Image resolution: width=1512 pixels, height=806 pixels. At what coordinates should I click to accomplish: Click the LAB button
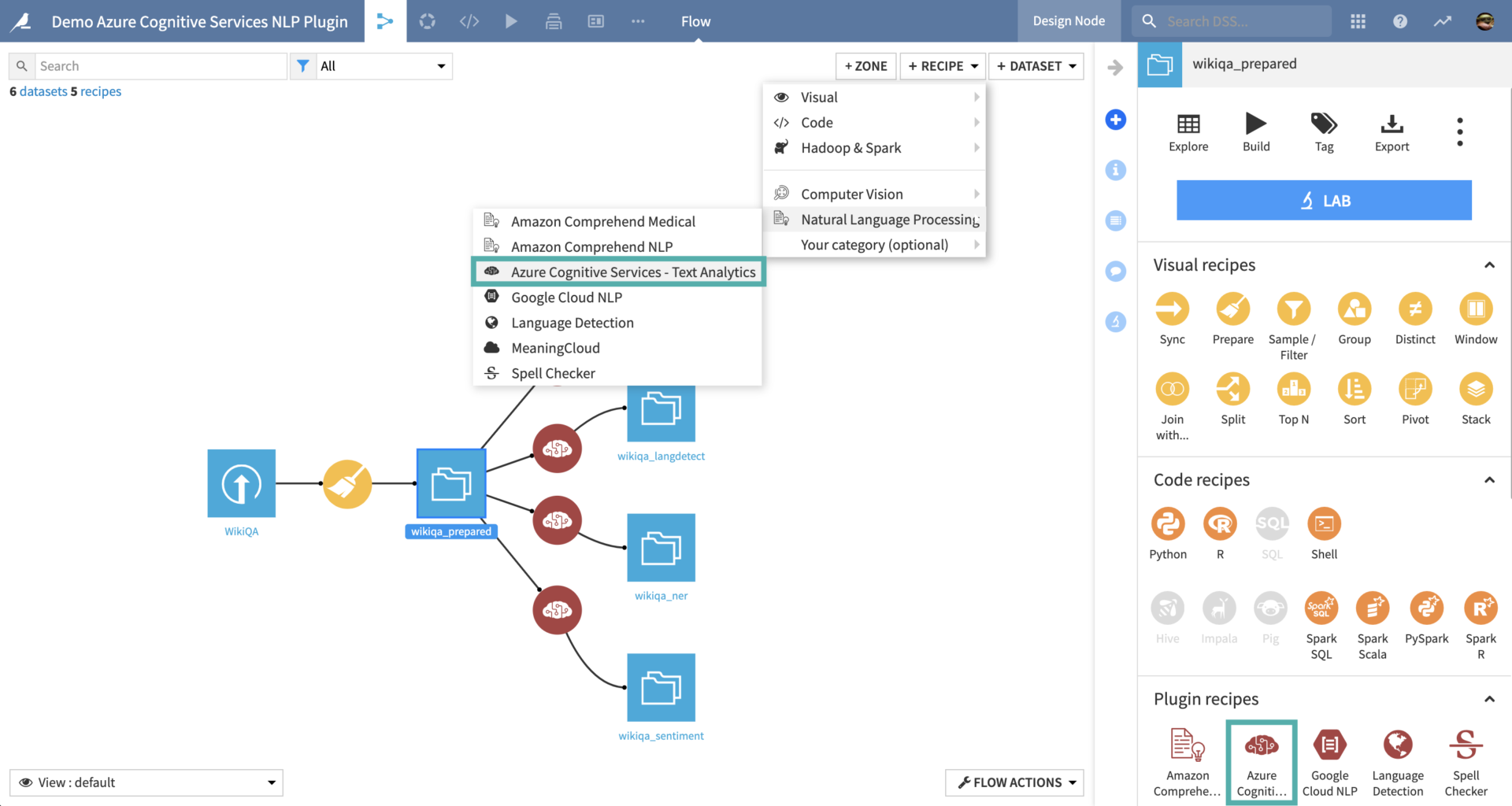coord(1324,200)
